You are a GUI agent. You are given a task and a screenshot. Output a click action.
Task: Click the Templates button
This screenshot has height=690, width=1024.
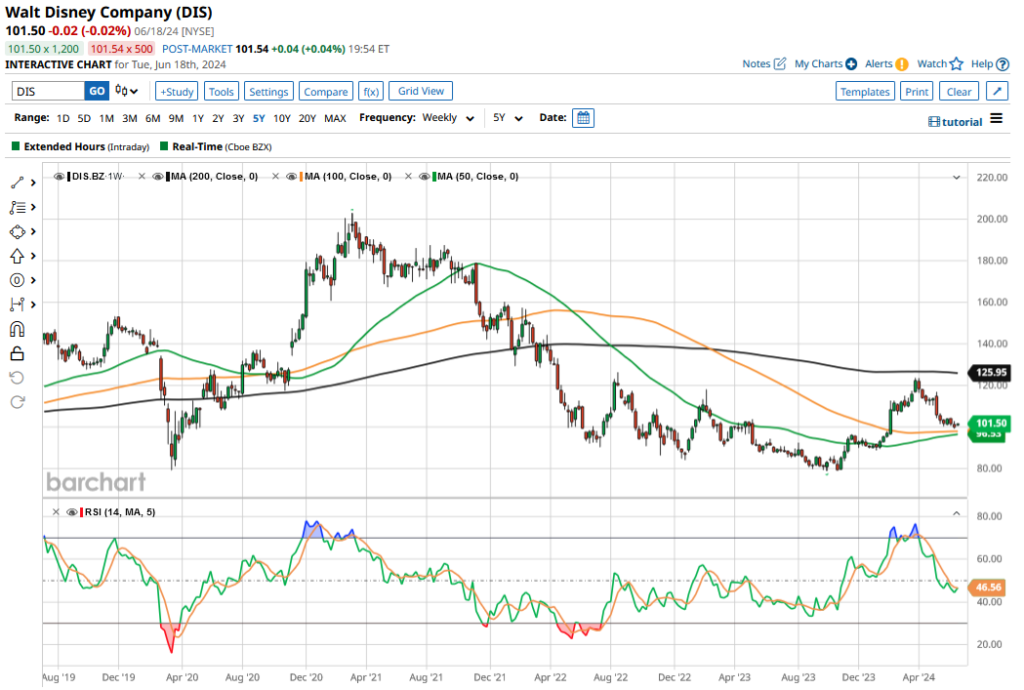(865, 91)
